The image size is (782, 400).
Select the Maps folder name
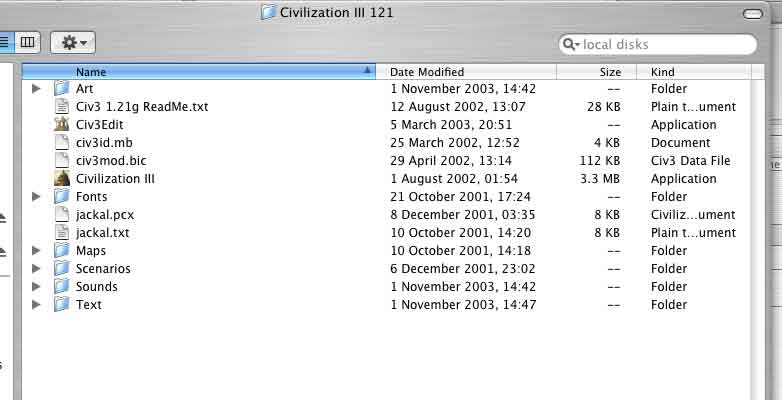tap(91, 250)
